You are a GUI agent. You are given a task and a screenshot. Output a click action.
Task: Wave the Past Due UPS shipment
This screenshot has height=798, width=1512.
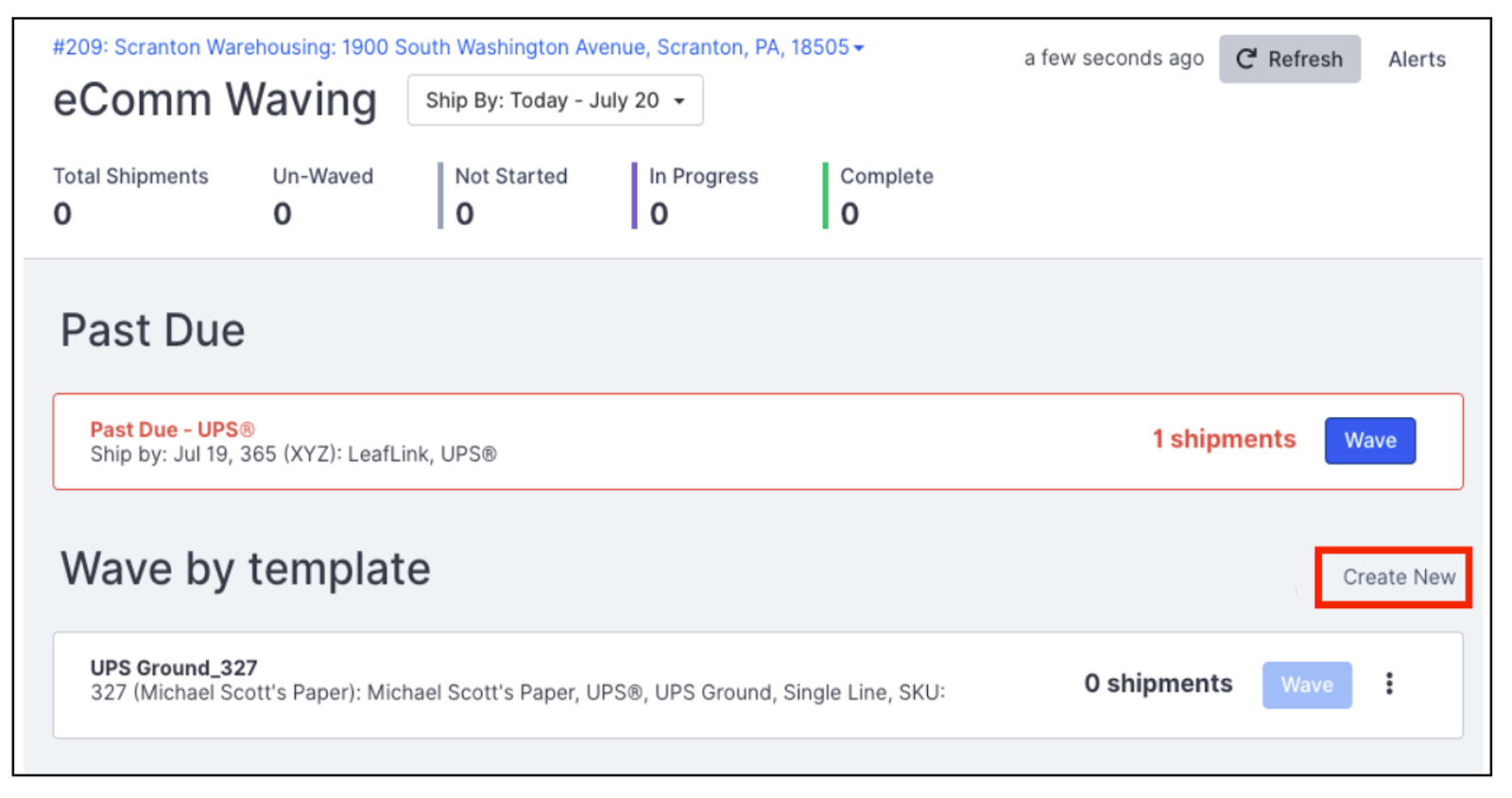tap(1369, 441)
